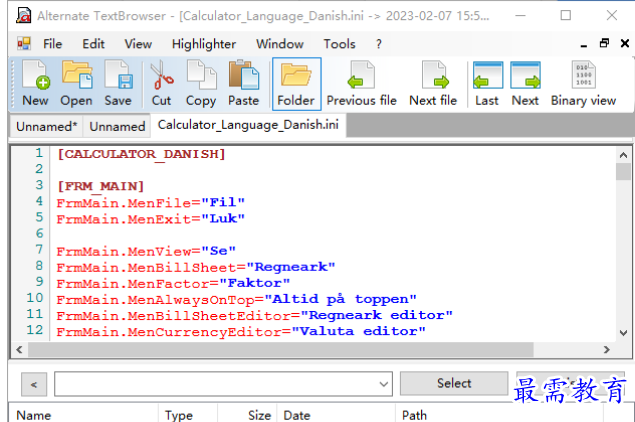635x422 pixels.
Task: Copy selection using the Copy icon
Action: [x=201, y=84]
